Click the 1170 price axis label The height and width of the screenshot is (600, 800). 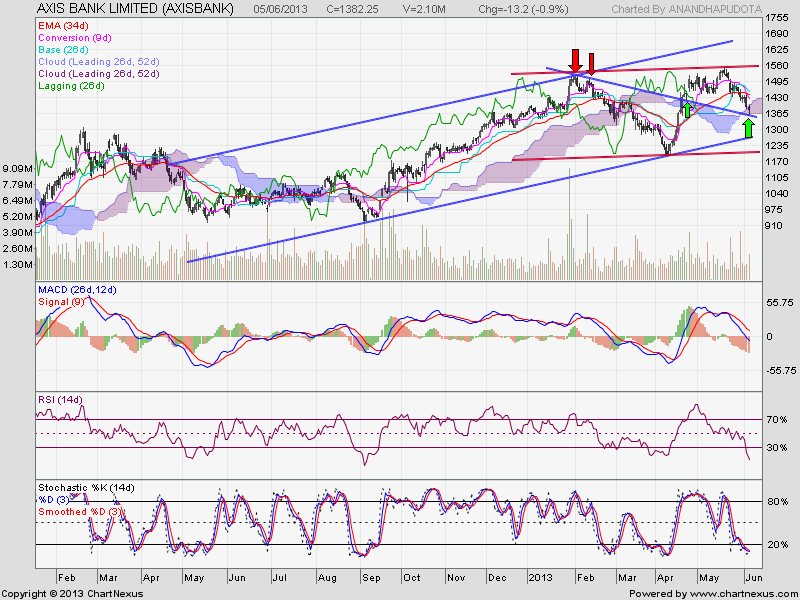point(777,162)
